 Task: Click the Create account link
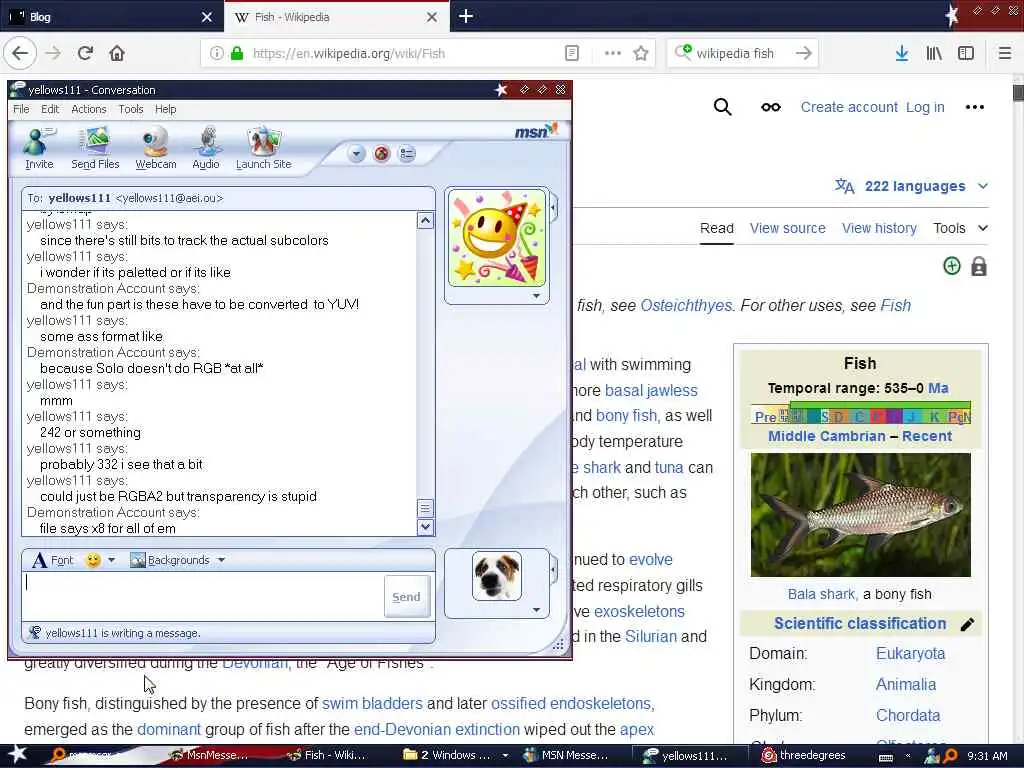tap(849, 107)
